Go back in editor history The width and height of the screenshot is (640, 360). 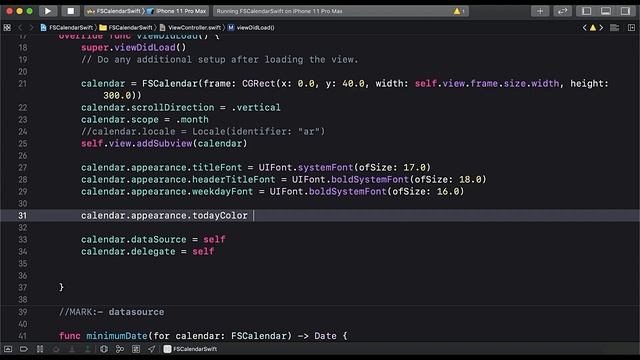(x=20, y=28)
